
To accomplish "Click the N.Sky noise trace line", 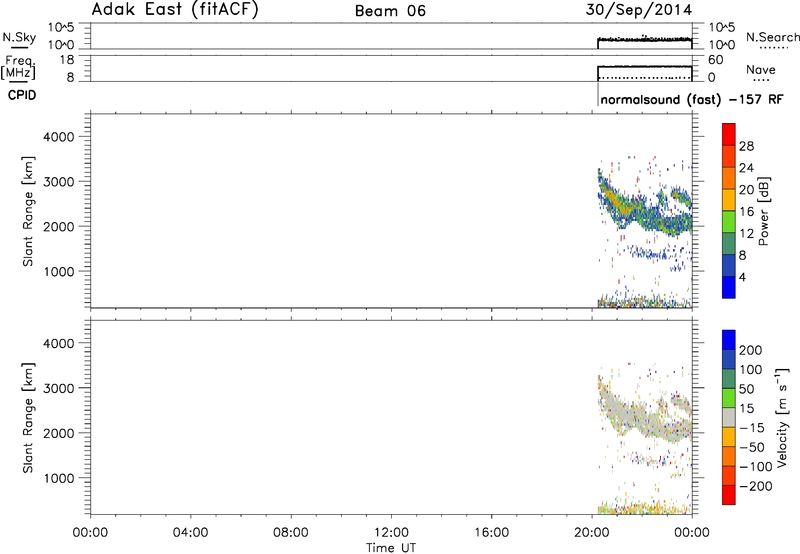I will pos(645,39).
